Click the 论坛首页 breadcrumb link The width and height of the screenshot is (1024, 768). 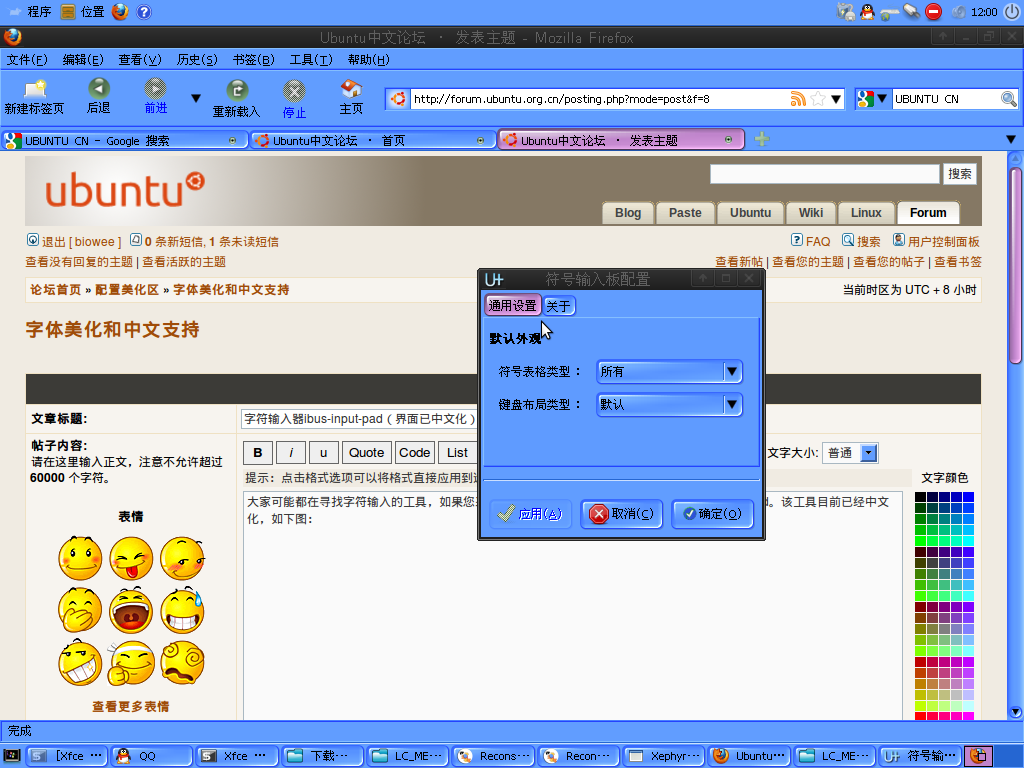click(56, 290)
